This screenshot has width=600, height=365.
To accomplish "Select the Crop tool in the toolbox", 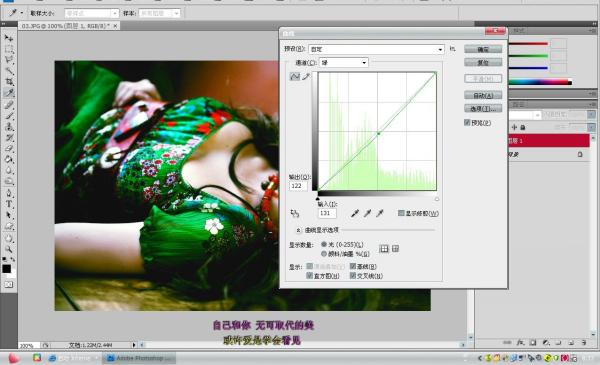I will (9, 81).
